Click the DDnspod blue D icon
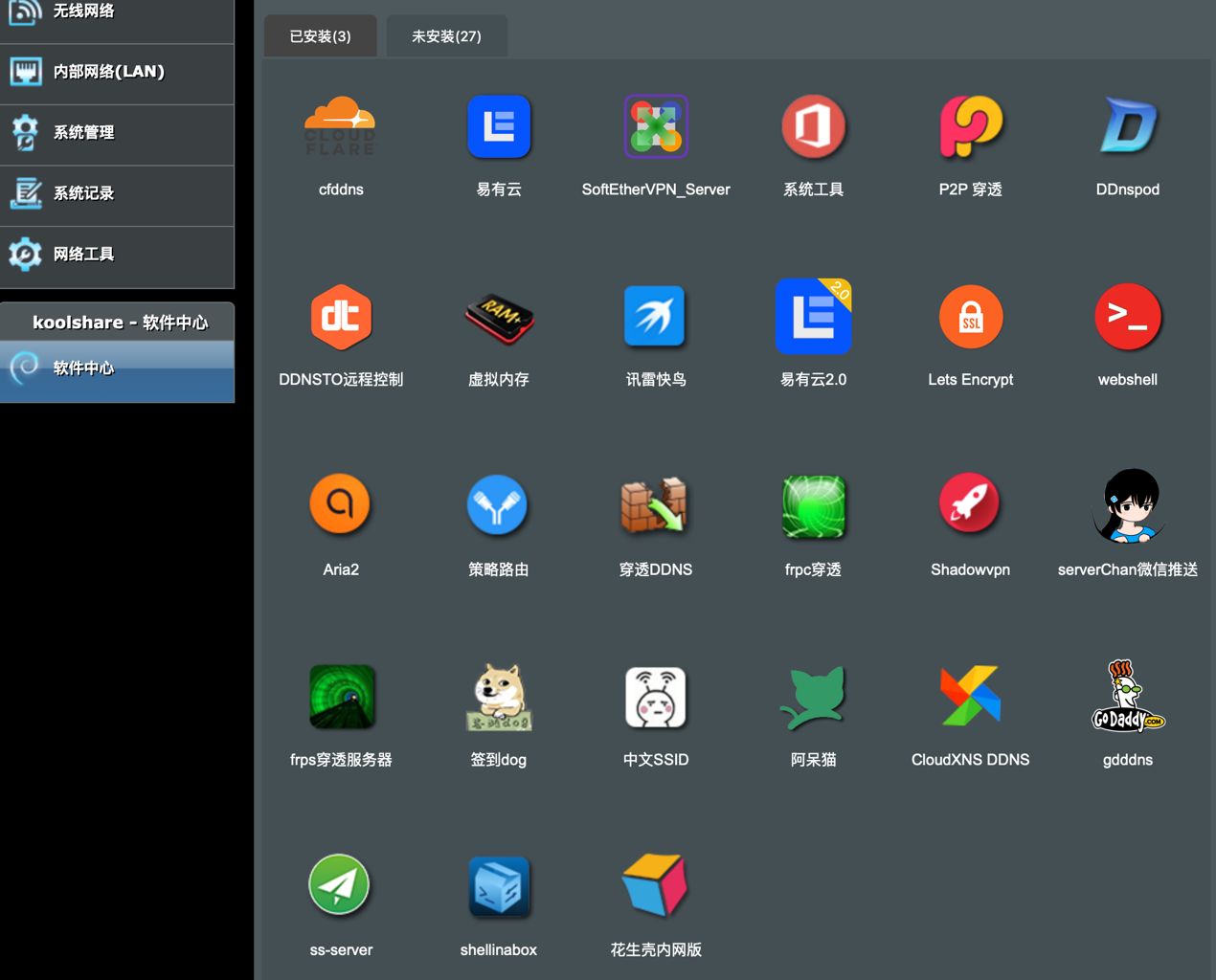 coord(1128,126)
